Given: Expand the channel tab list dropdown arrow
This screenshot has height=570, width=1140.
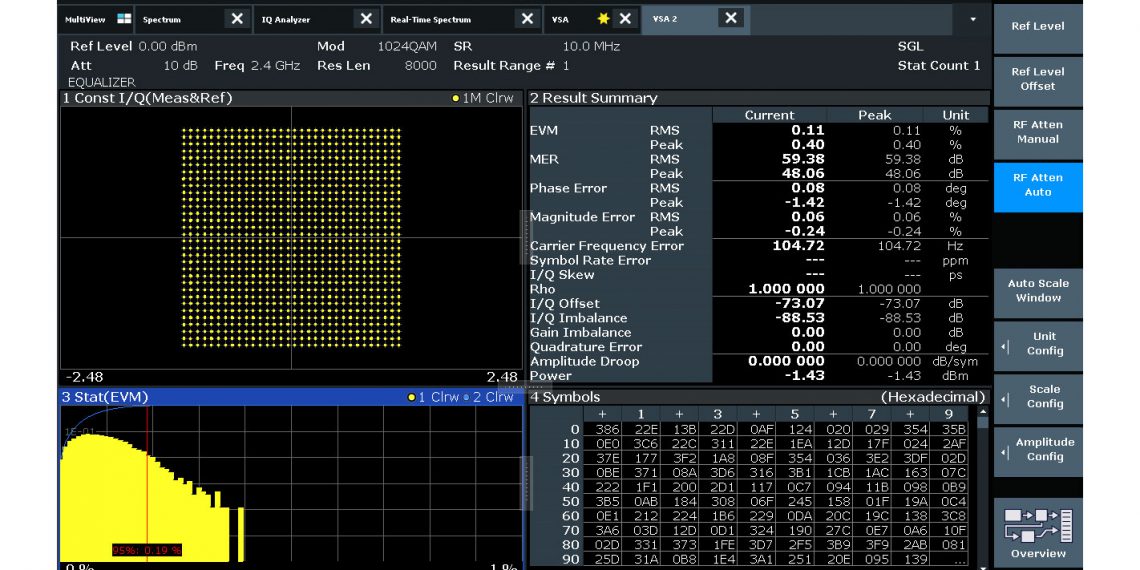Looking at the screenshot, I should (x=973, y=19).
